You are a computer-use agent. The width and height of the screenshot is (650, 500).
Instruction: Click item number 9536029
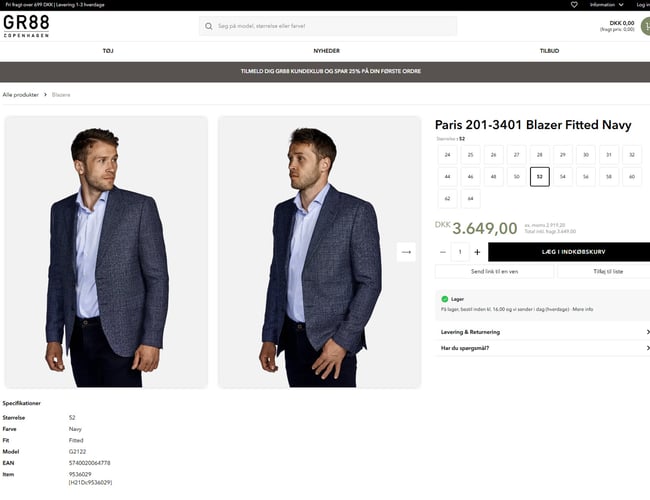pyautogui.click(x=80, y=474)
